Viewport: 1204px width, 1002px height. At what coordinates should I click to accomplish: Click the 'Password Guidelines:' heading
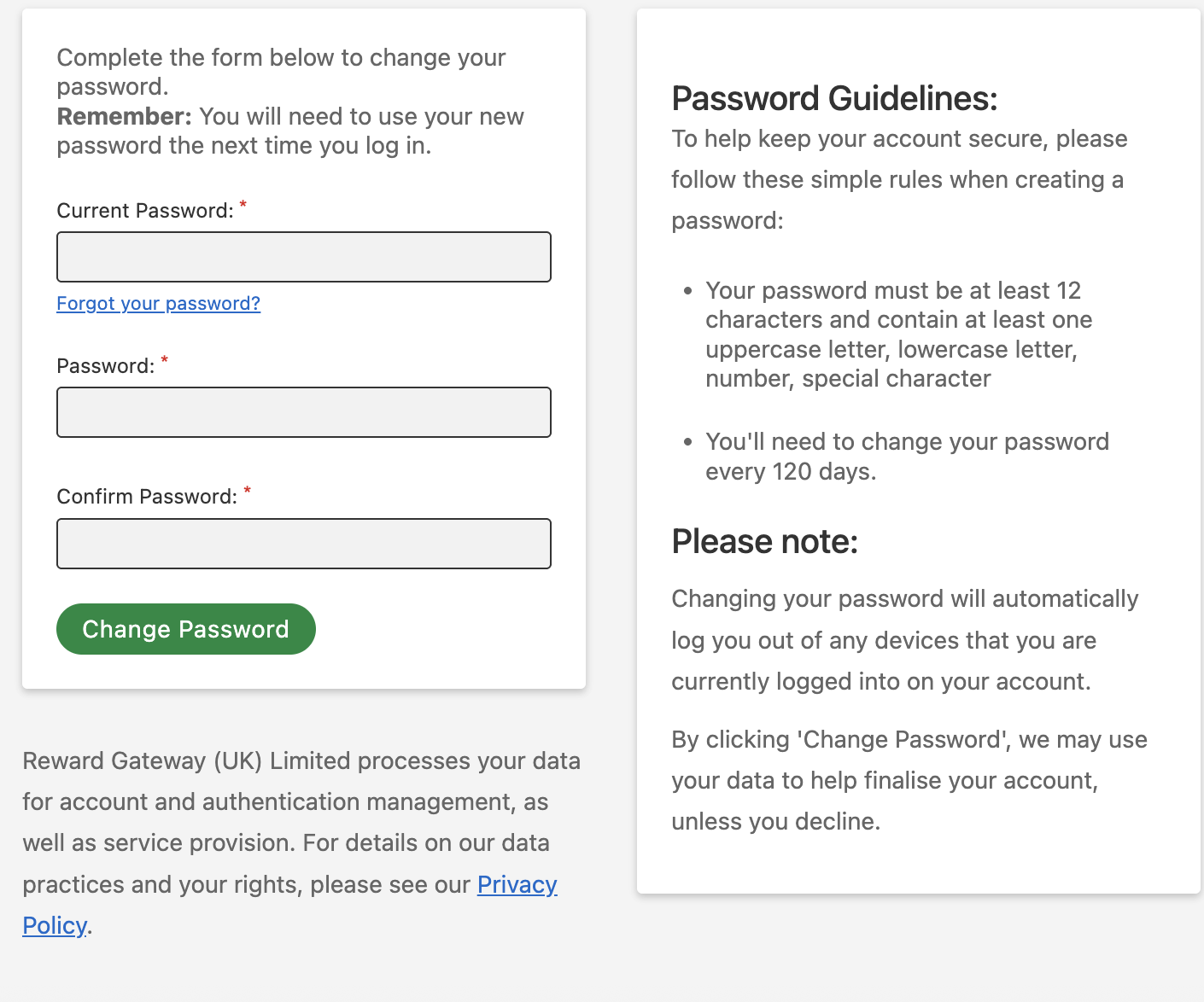click(x=834, y=98)
